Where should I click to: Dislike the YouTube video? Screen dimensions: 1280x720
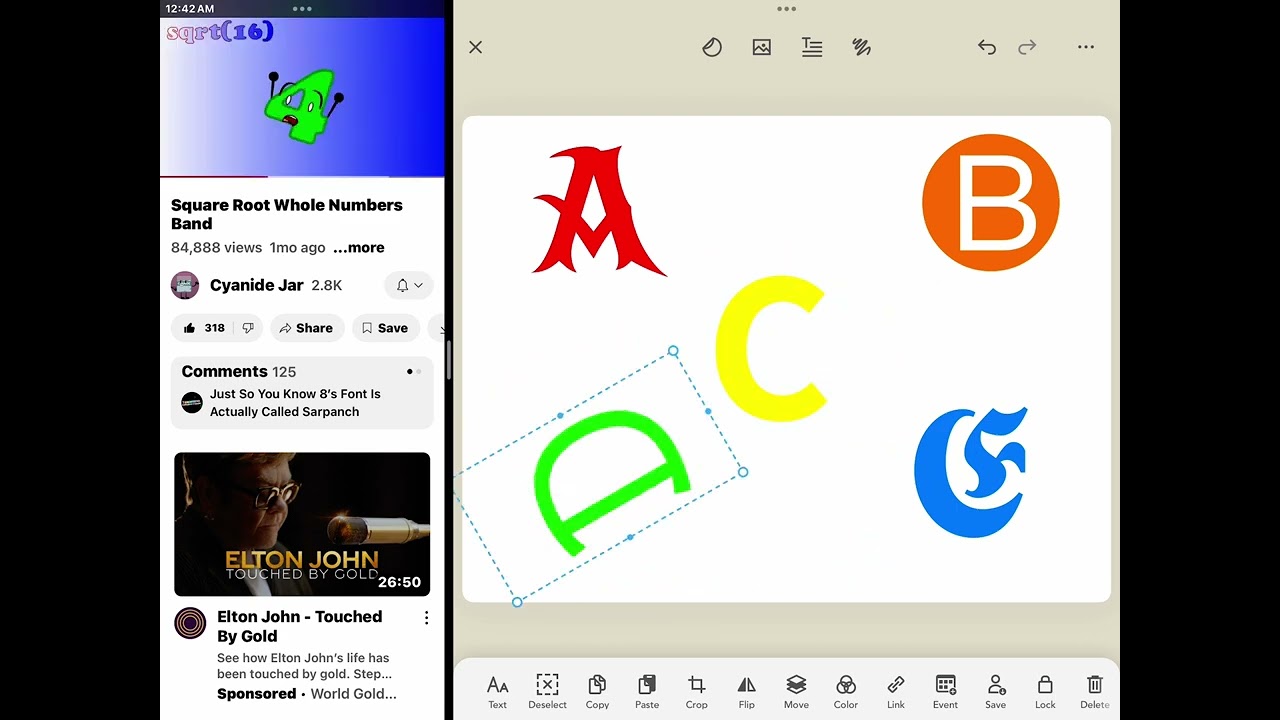[x=249, y=328]
